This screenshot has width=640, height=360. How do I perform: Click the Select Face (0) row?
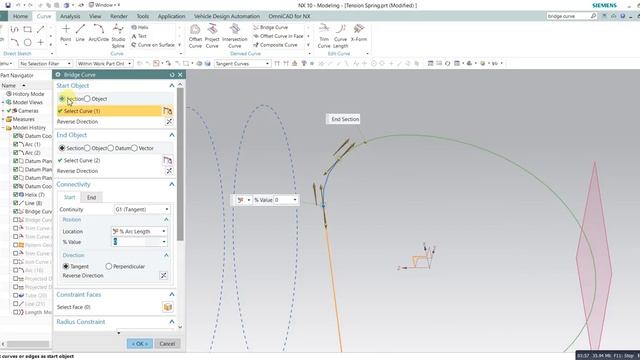pyautogui.click(x=109, y=307)
